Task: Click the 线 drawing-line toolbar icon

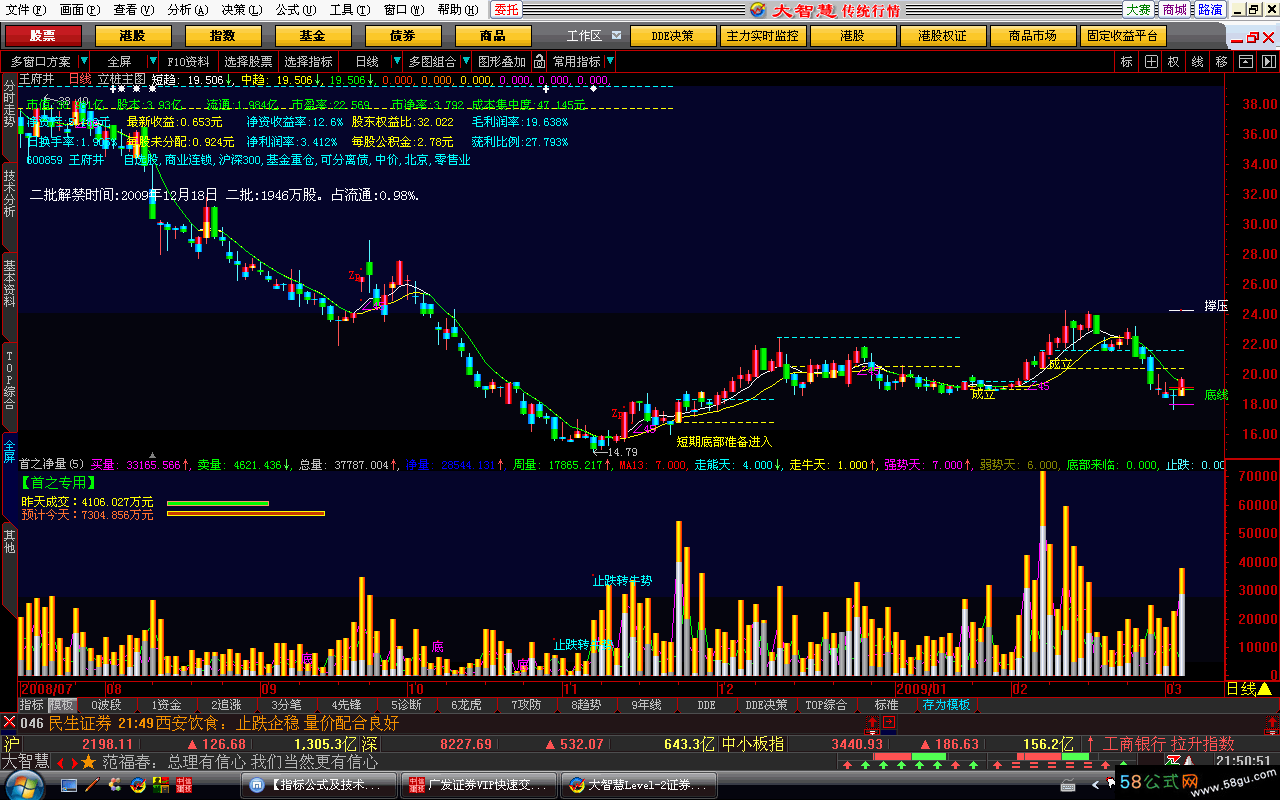Action: (x=1198, y=61)
